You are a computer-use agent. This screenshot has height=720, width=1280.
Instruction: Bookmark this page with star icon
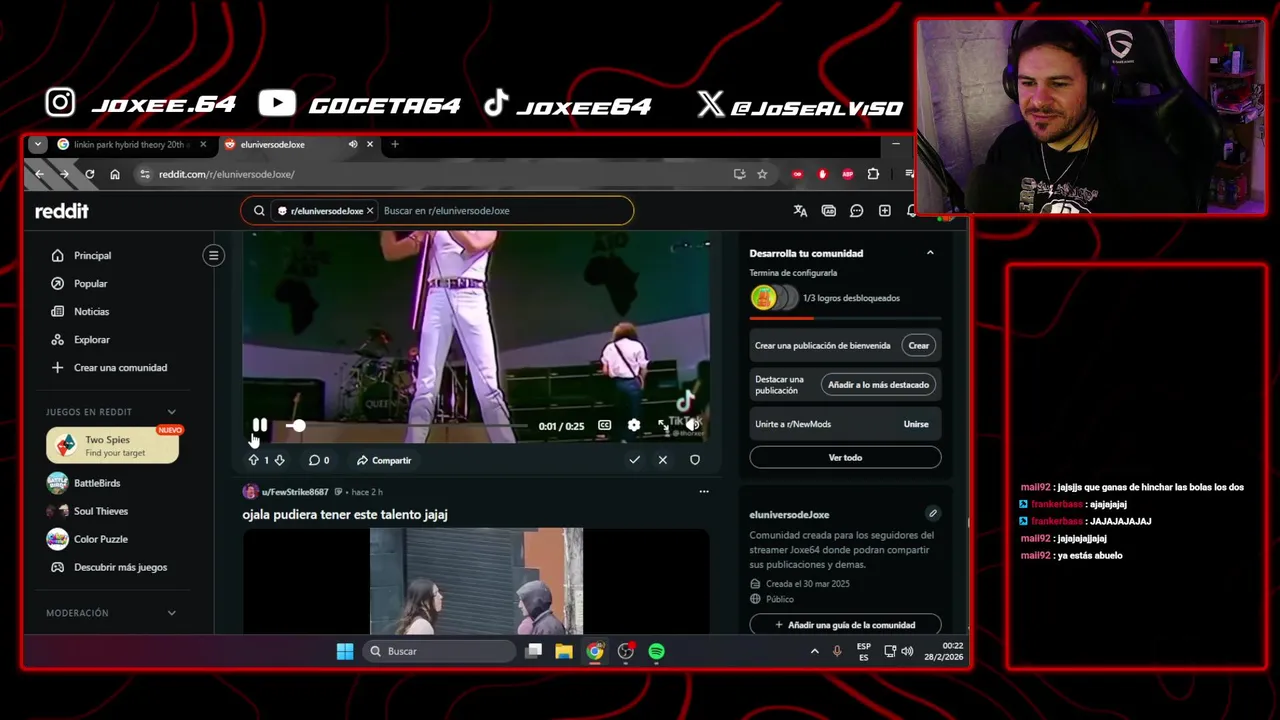pos(762,174)
